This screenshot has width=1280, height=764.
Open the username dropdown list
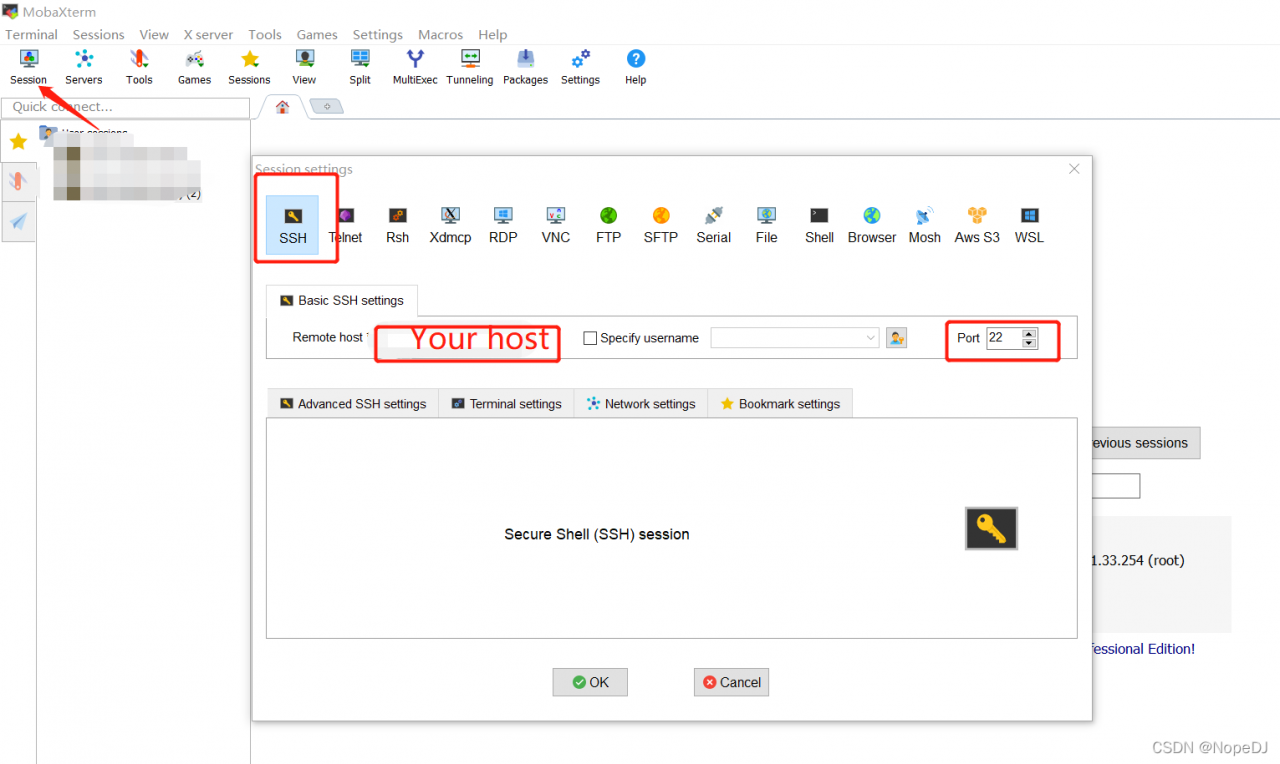pyautogui.click(x=870, y=338)
